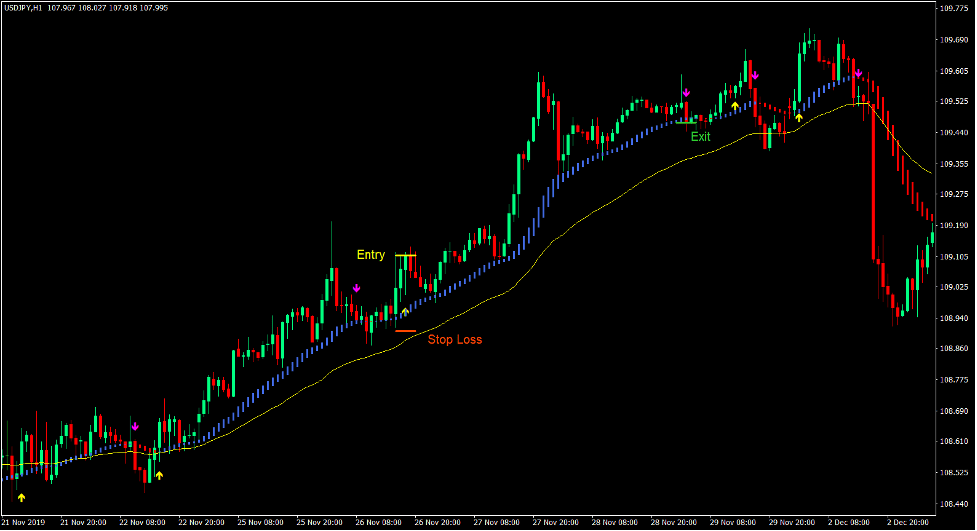Click the yellow up arrow below the Entry line
977x531 pixels.
(405, 312)
